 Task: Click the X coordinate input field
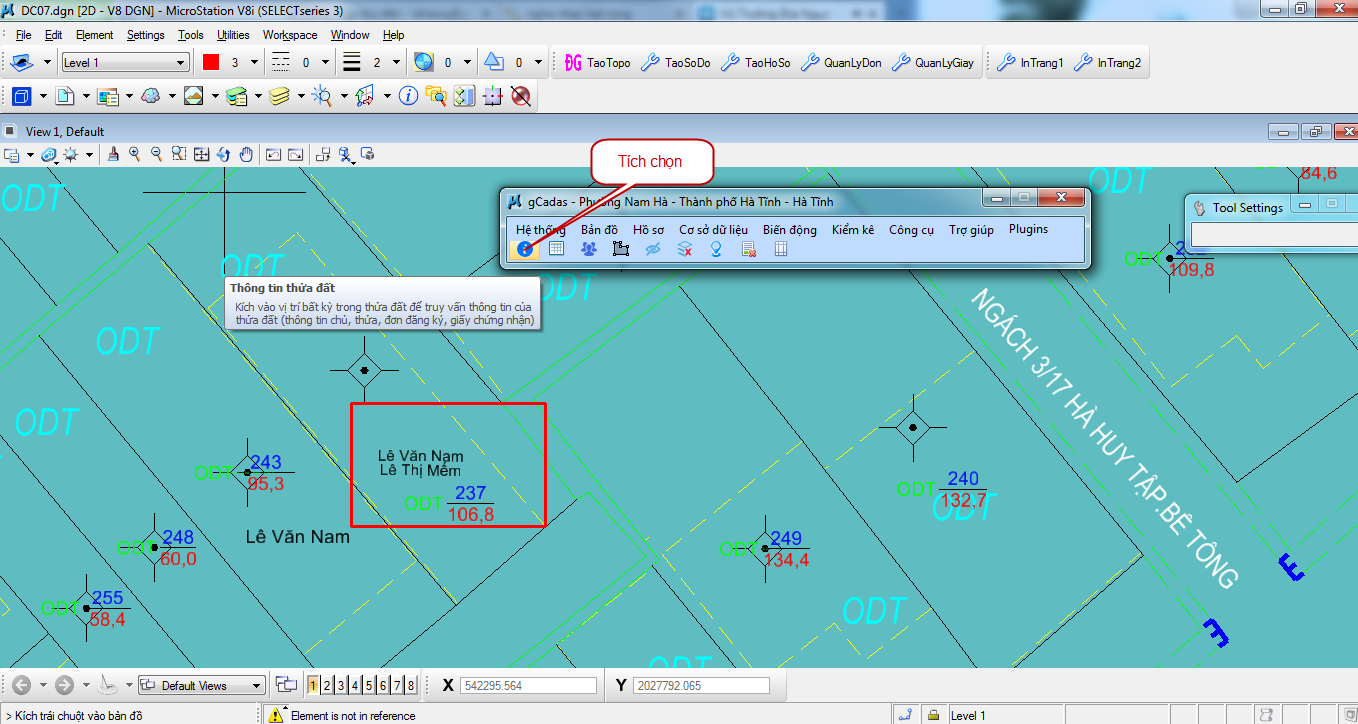527,686
